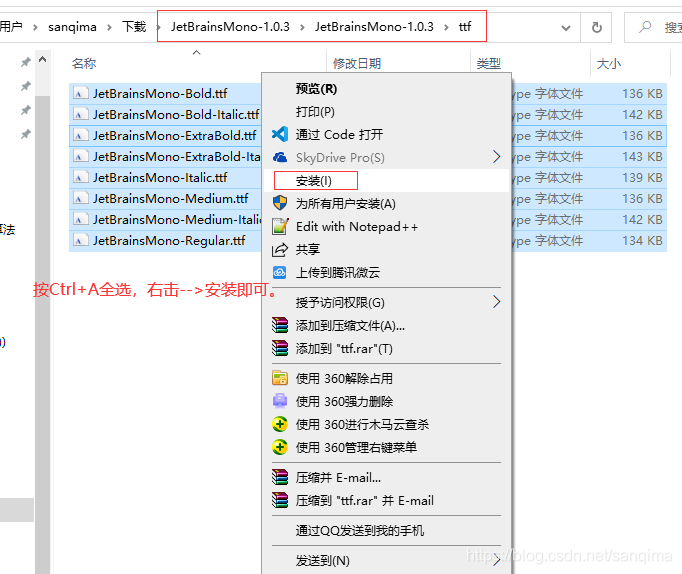Sort by 大小 column header
This screenshot has height=574, width=682.
608,63
